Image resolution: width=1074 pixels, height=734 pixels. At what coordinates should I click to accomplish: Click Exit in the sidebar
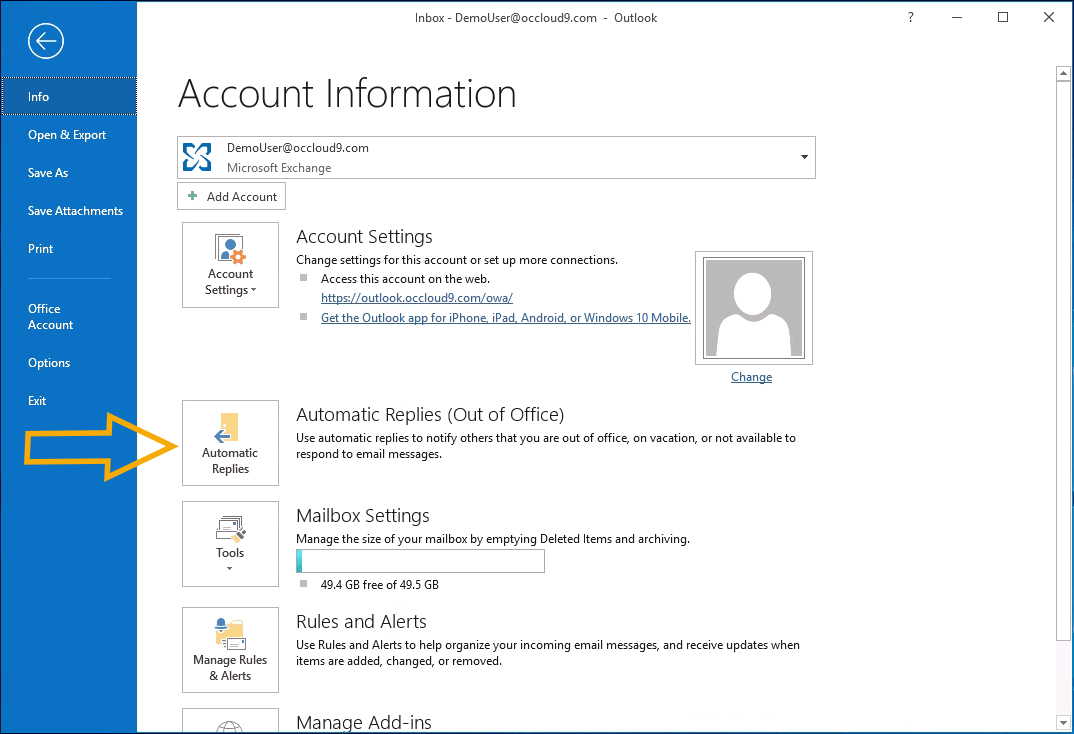click(37, 401)
